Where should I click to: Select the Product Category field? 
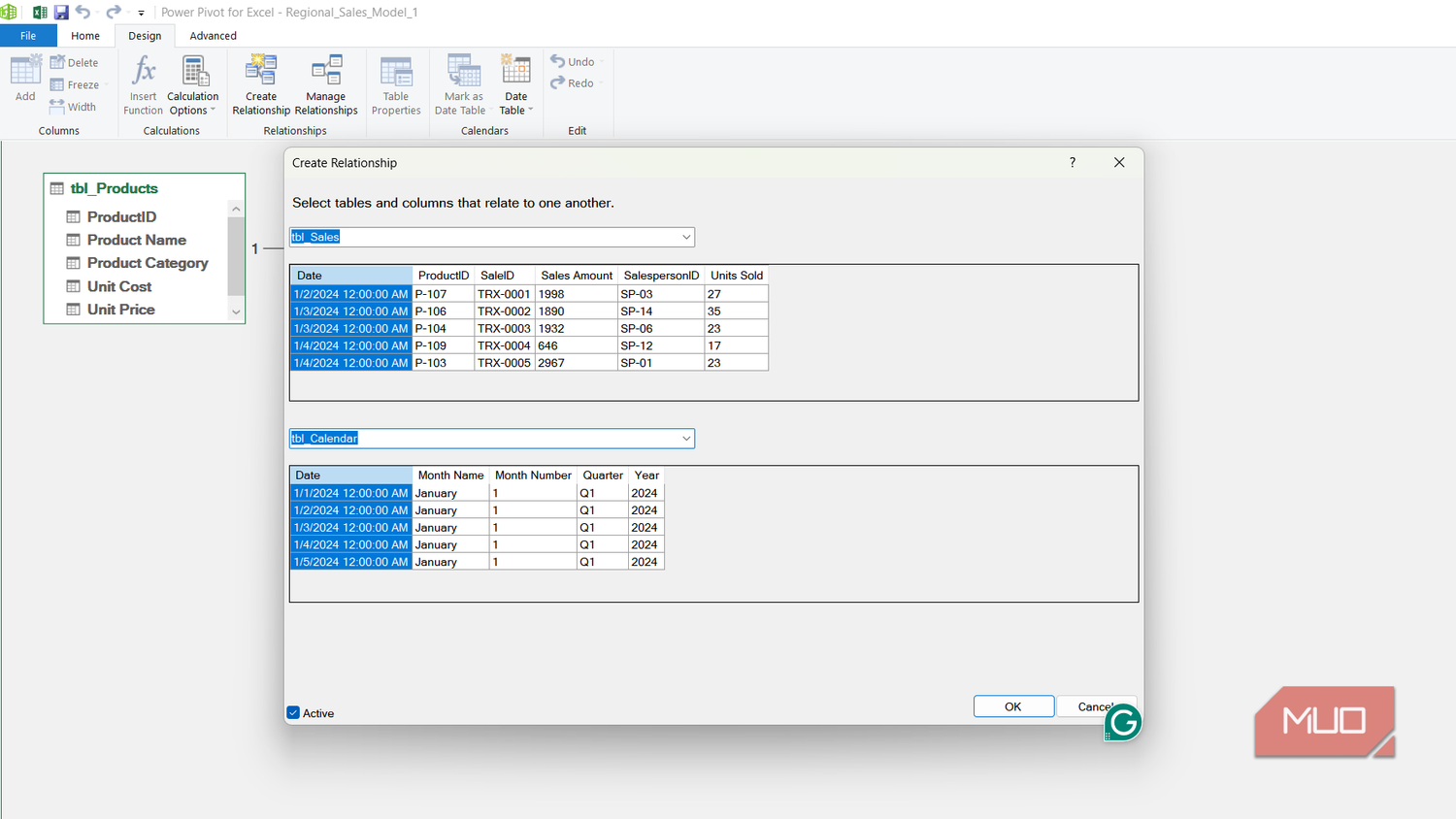148,263
